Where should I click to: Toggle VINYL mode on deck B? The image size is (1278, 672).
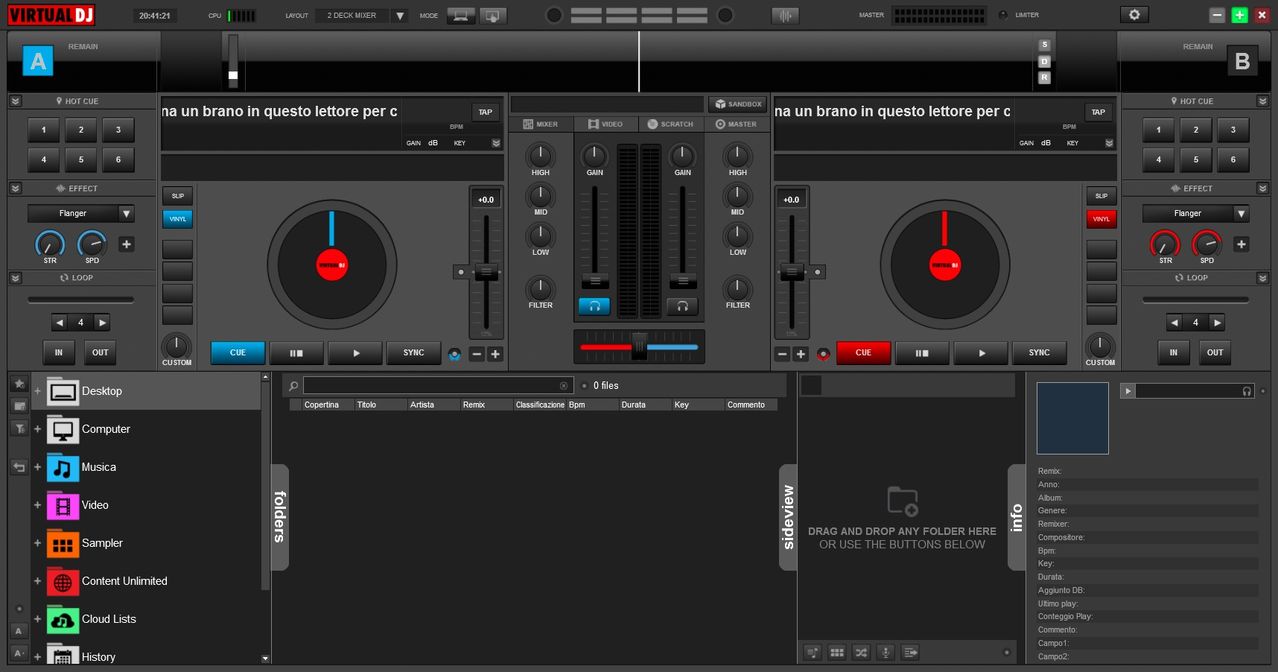click(x=1101, y=219)
